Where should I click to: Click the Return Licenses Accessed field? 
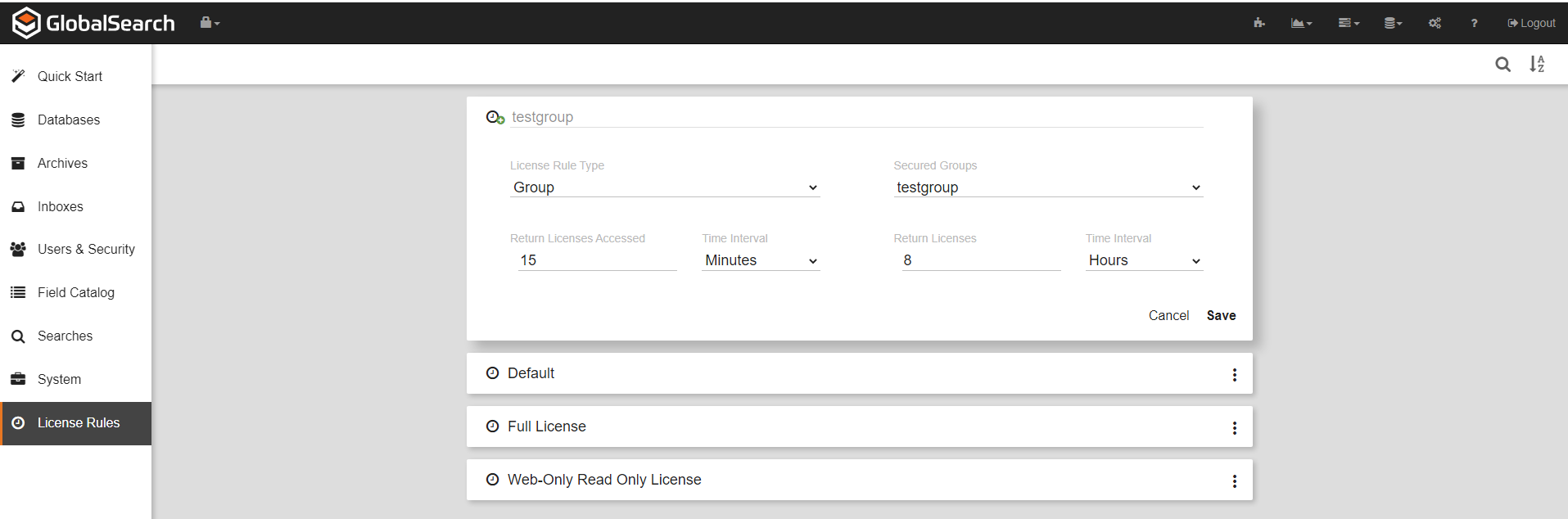tap(597, 260)
